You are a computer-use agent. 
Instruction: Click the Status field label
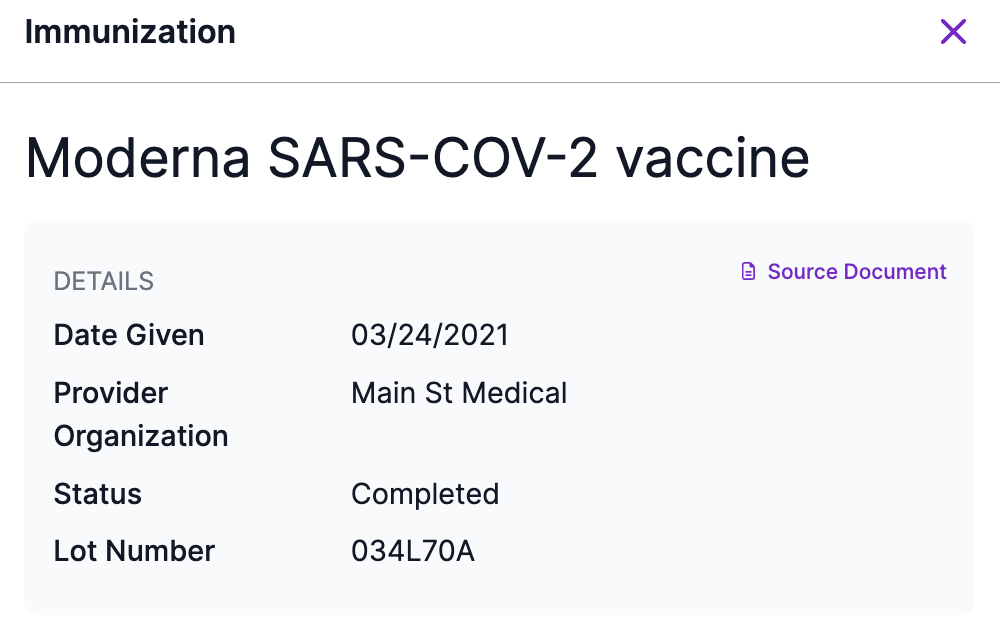(98, 494)
